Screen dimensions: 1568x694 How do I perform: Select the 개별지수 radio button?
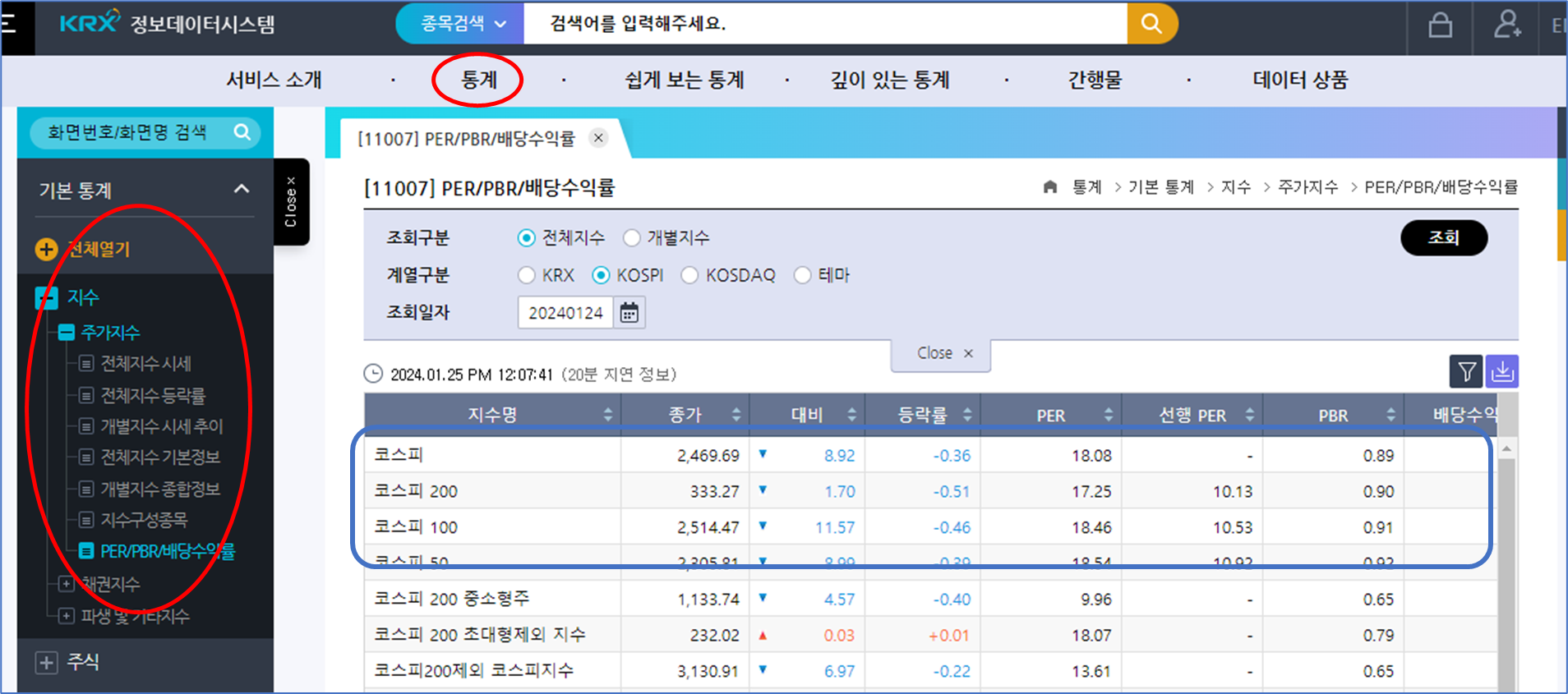(631, 238)
